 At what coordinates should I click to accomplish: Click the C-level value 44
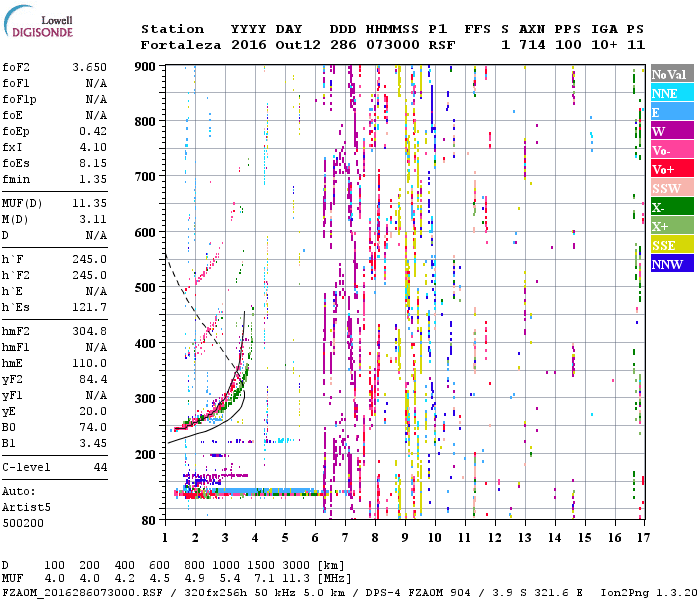pos(100,467)
